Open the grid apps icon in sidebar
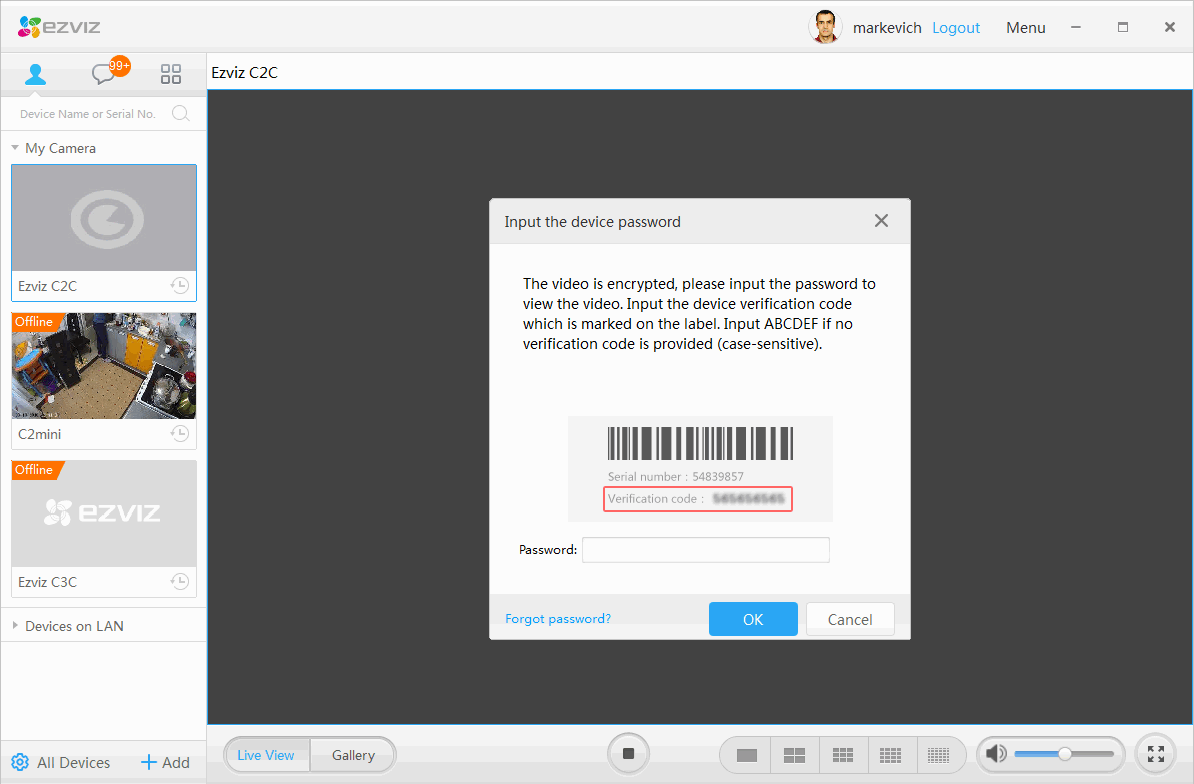This screenshot has height=784, width=1194. (x=171, y=74)
